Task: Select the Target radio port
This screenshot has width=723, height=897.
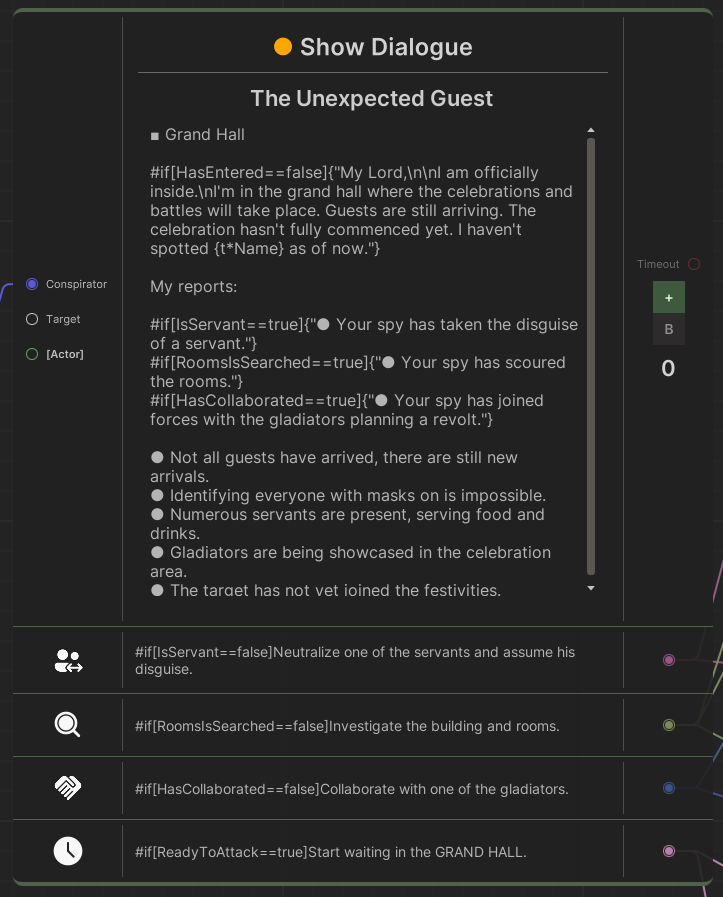Action: 32,319
